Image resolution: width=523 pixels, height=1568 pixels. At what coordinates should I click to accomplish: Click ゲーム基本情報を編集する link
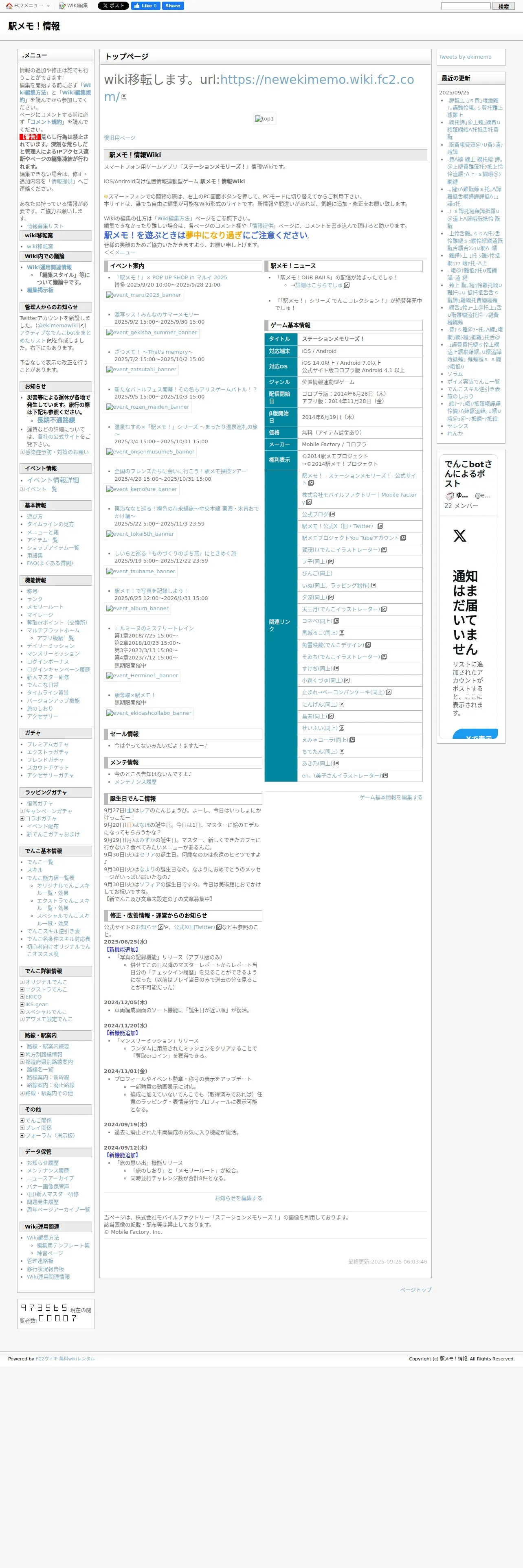pos(391,797)
